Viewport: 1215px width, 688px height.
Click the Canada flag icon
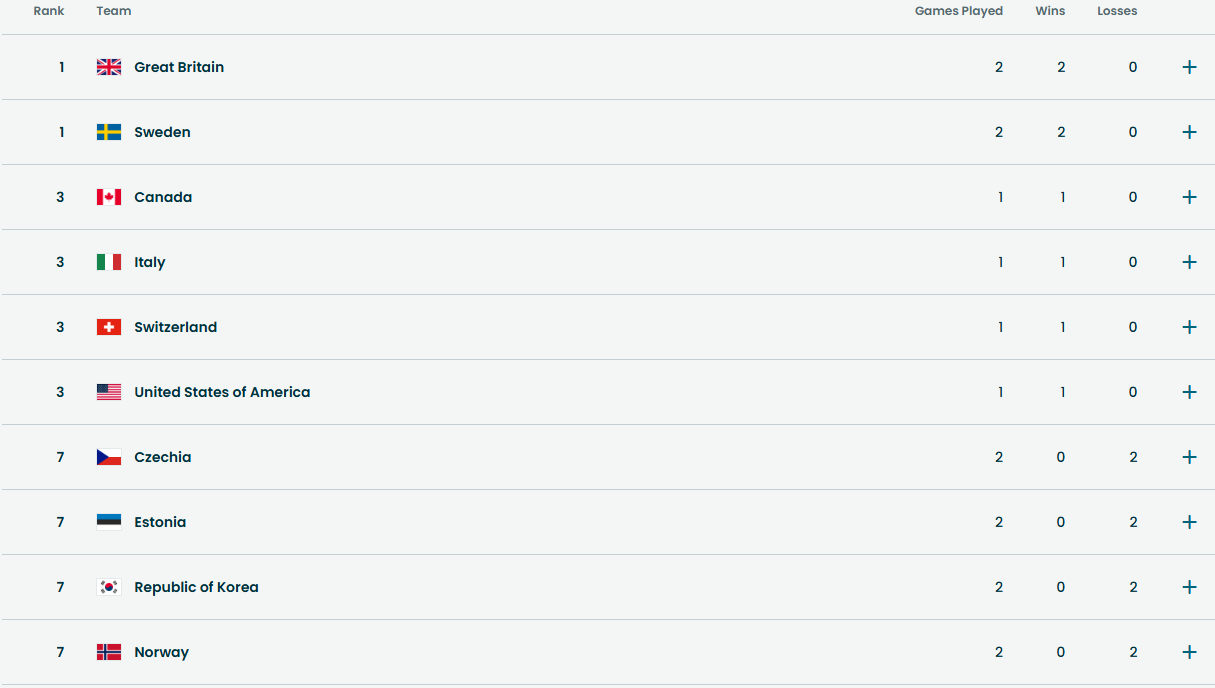(109, 197)
